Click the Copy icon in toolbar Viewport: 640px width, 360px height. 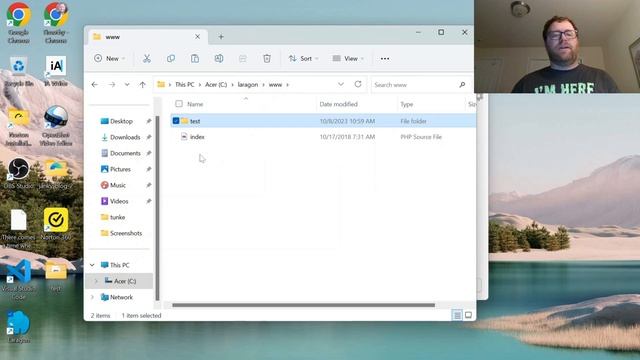click(171, 59)
